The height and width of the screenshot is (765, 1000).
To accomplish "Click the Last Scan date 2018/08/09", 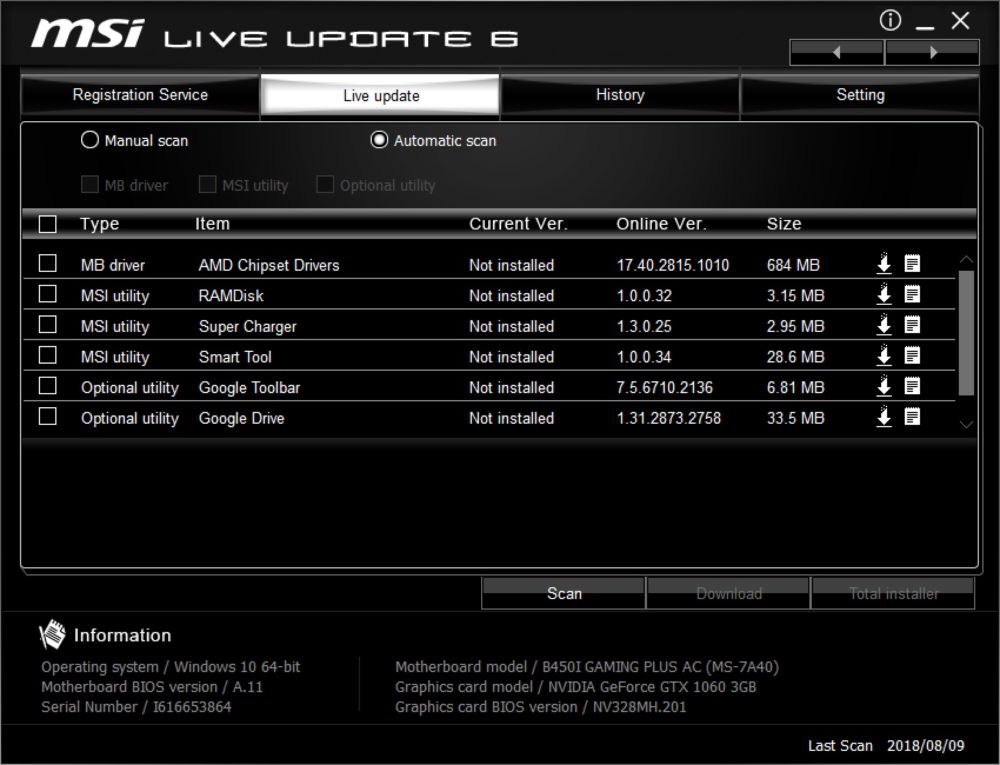I will [x=925, y=745].
